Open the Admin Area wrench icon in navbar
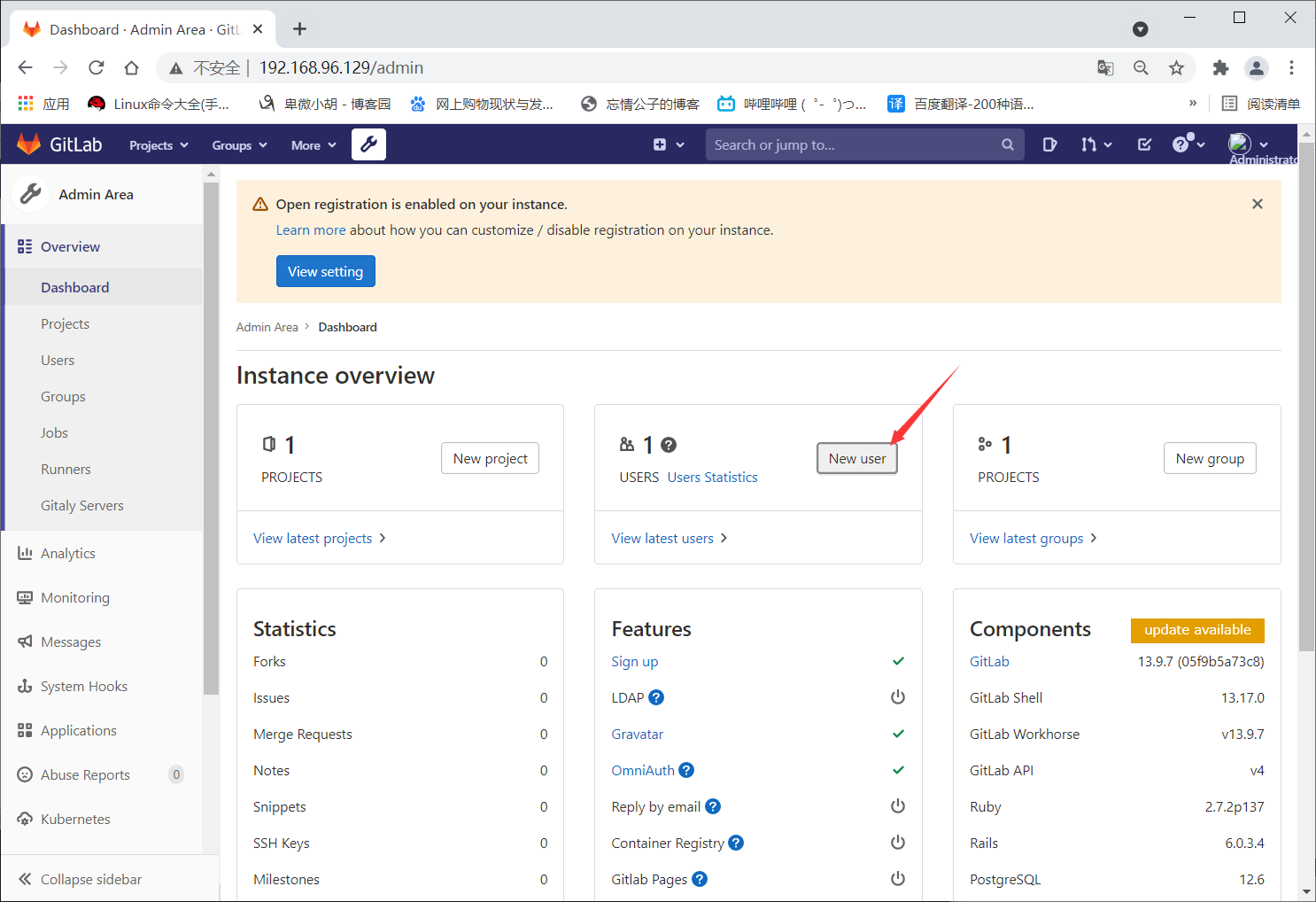The width and height of the screenshot is (1316, 902). [368, 144]
